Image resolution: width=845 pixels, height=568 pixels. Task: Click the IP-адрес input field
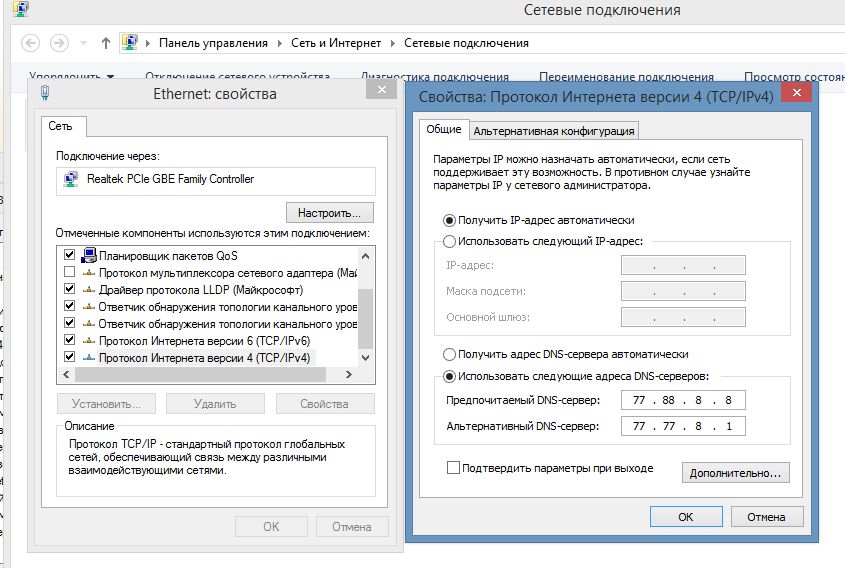683,265
